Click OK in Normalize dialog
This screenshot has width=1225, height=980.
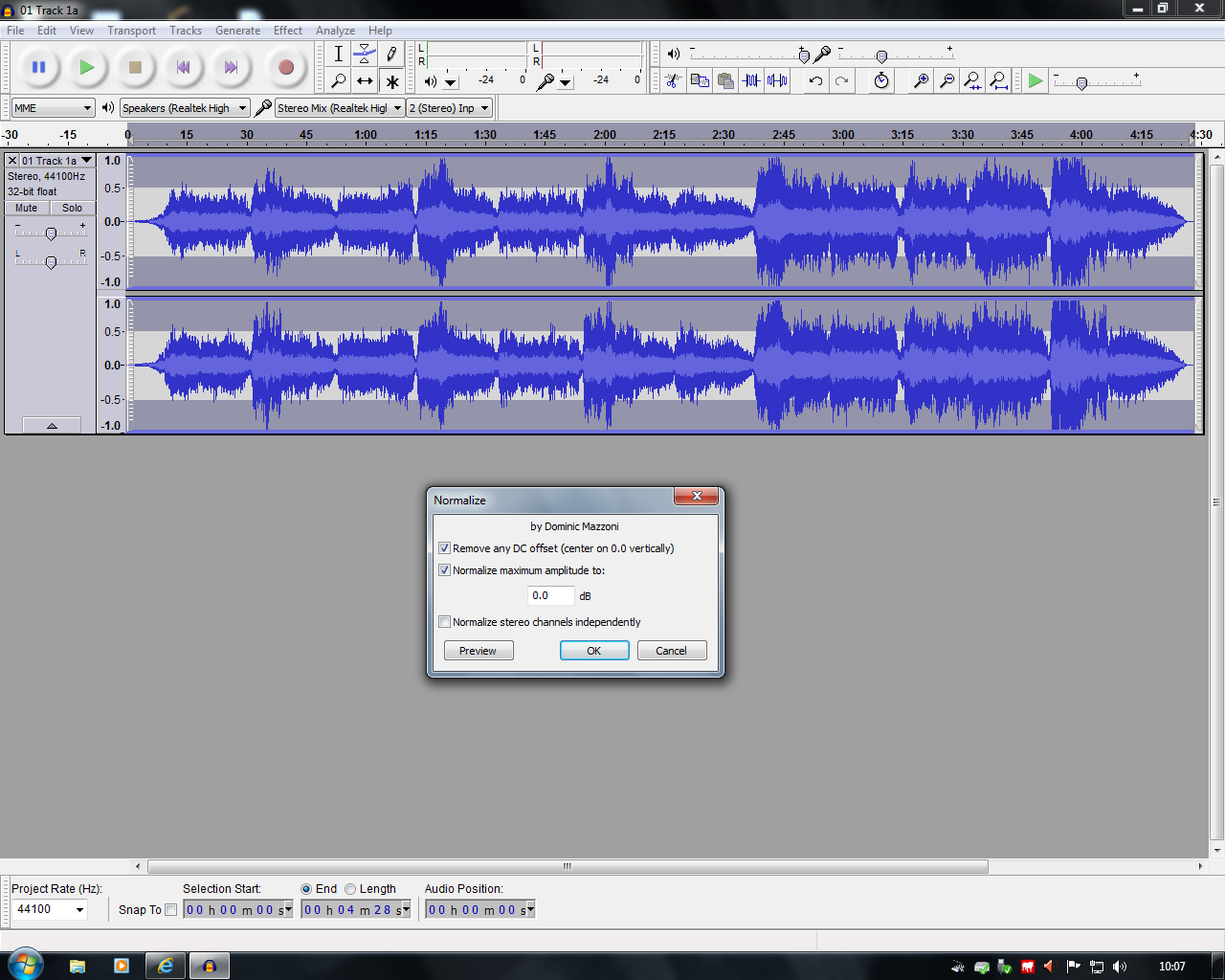click(594, 651)
